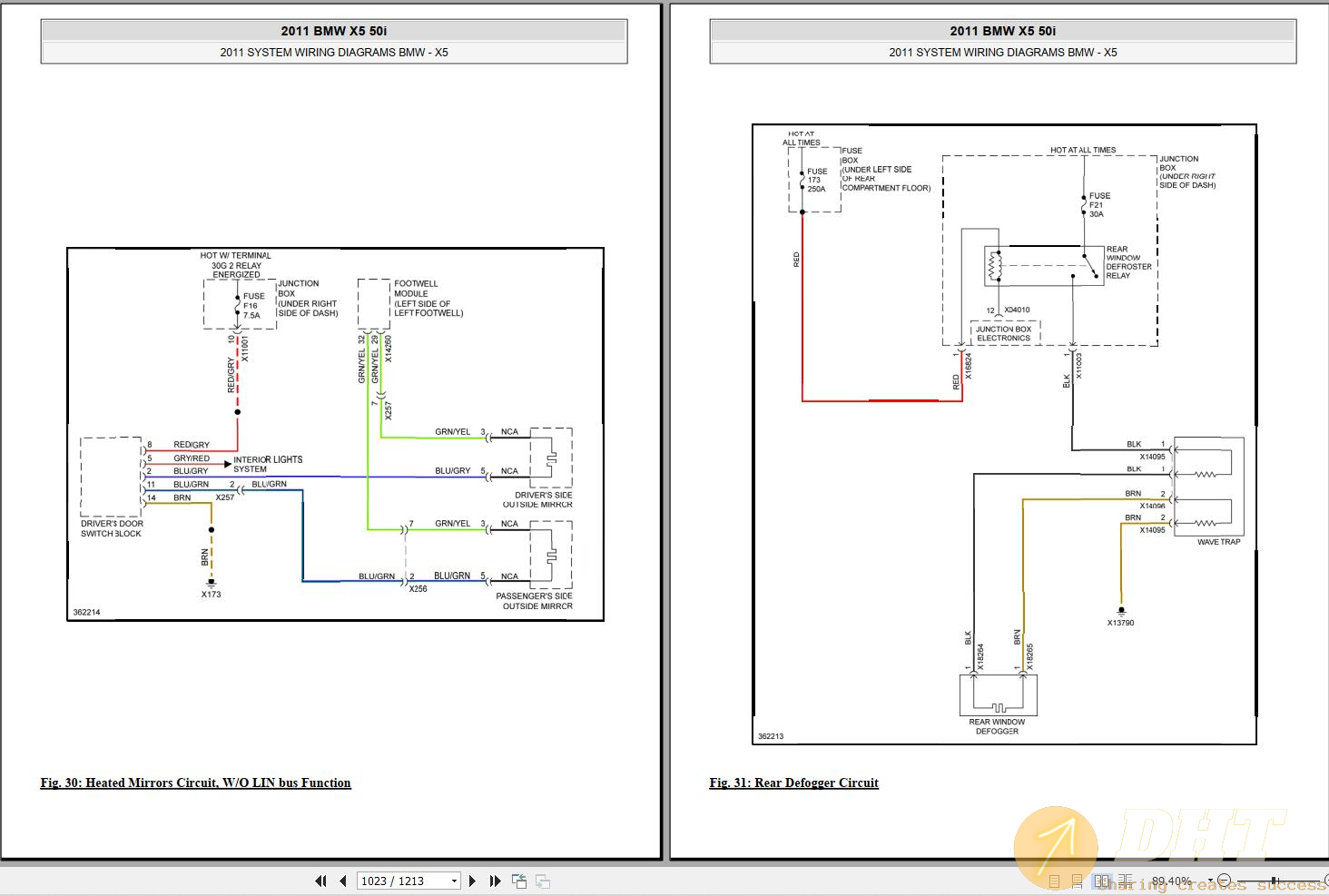Screen dimensions: 1329x896
Task: Switch to single page layout
Action: (1054, 881)
